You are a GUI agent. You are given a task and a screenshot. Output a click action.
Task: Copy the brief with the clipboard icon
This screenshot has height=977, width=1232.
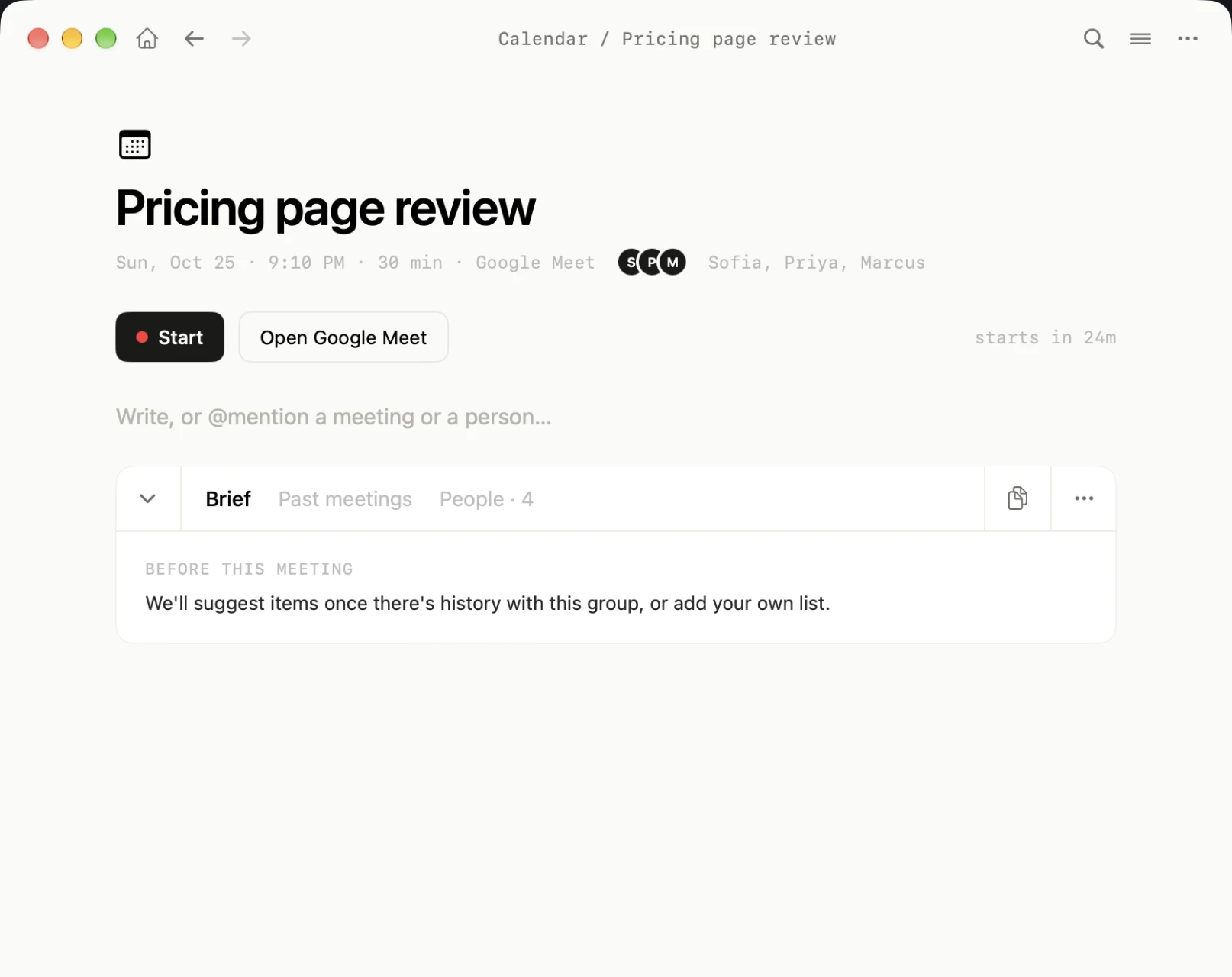1018,498
